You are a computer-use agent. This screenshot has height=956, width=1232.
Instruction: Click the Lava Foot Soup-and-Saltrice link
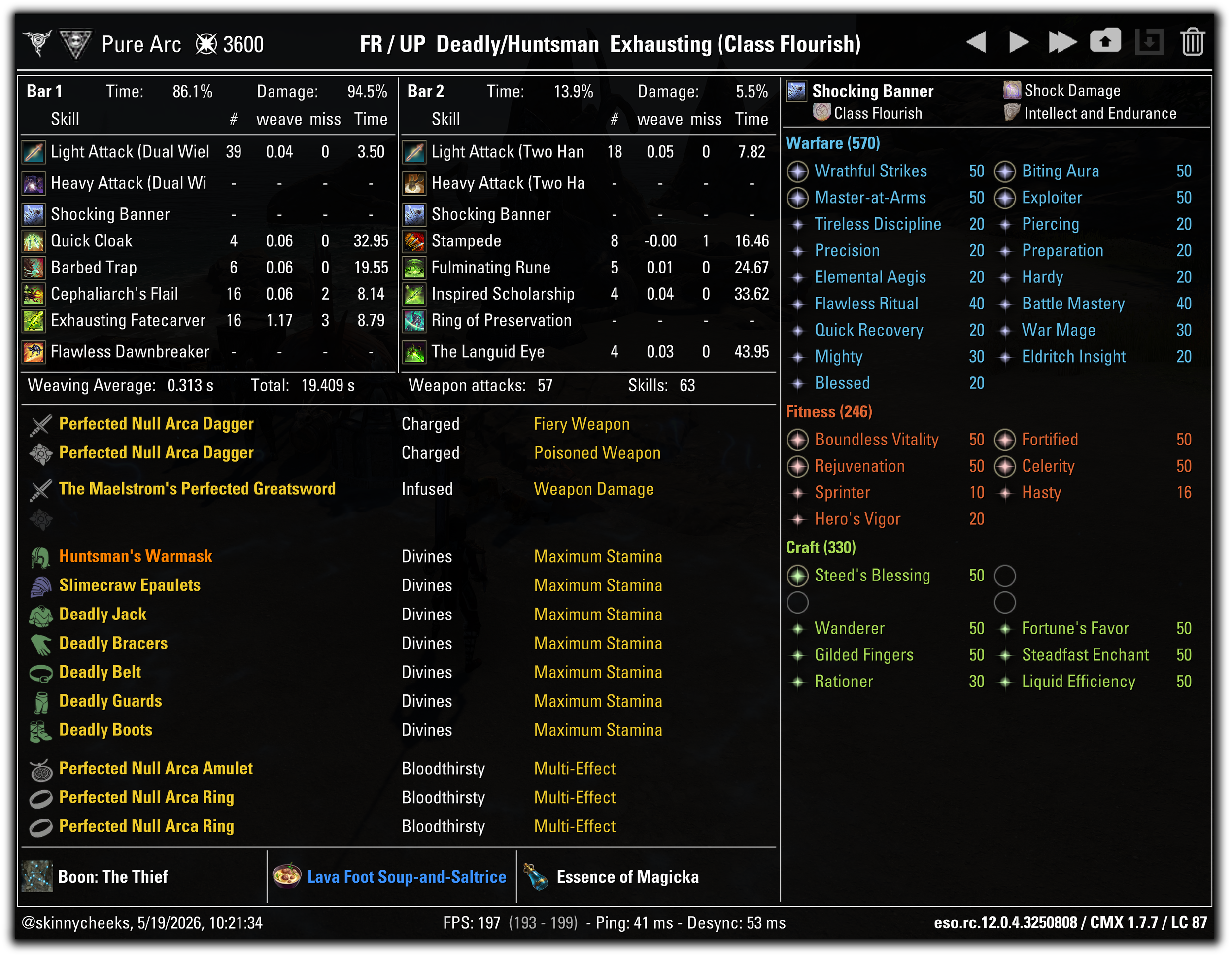click(x=407, y=877)
